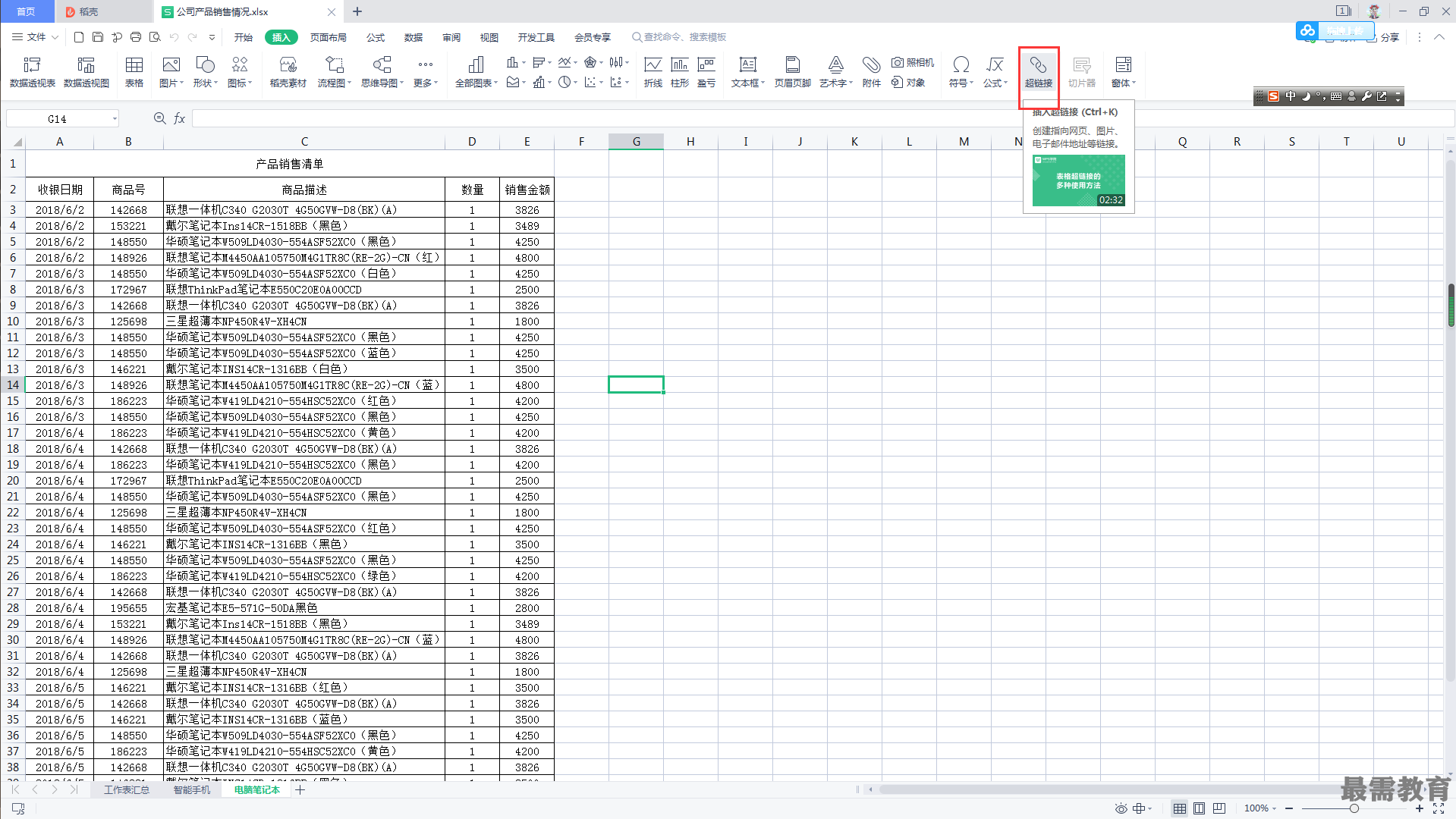1456x819 pixels.
Task: Open the 审阅 ribbon tab
Action: click(x=451, y=37)
